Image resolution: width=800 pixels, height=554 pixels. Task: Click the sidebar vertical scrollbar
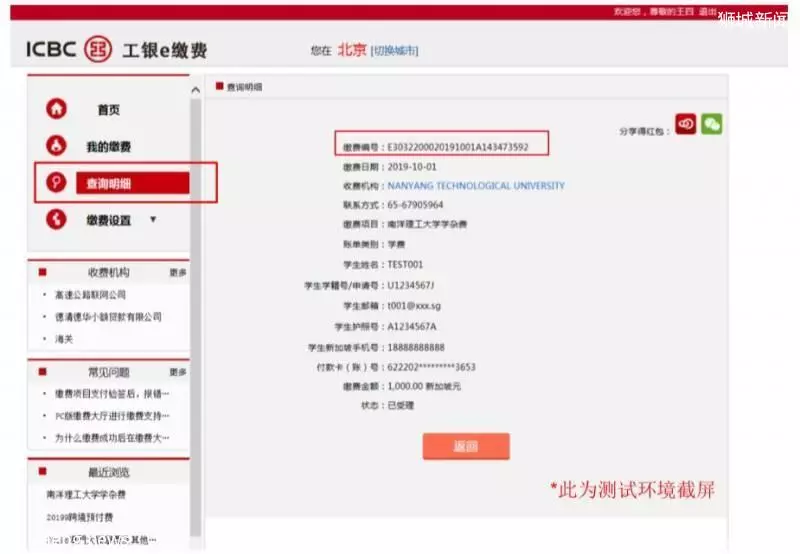[x=195, y=316]
